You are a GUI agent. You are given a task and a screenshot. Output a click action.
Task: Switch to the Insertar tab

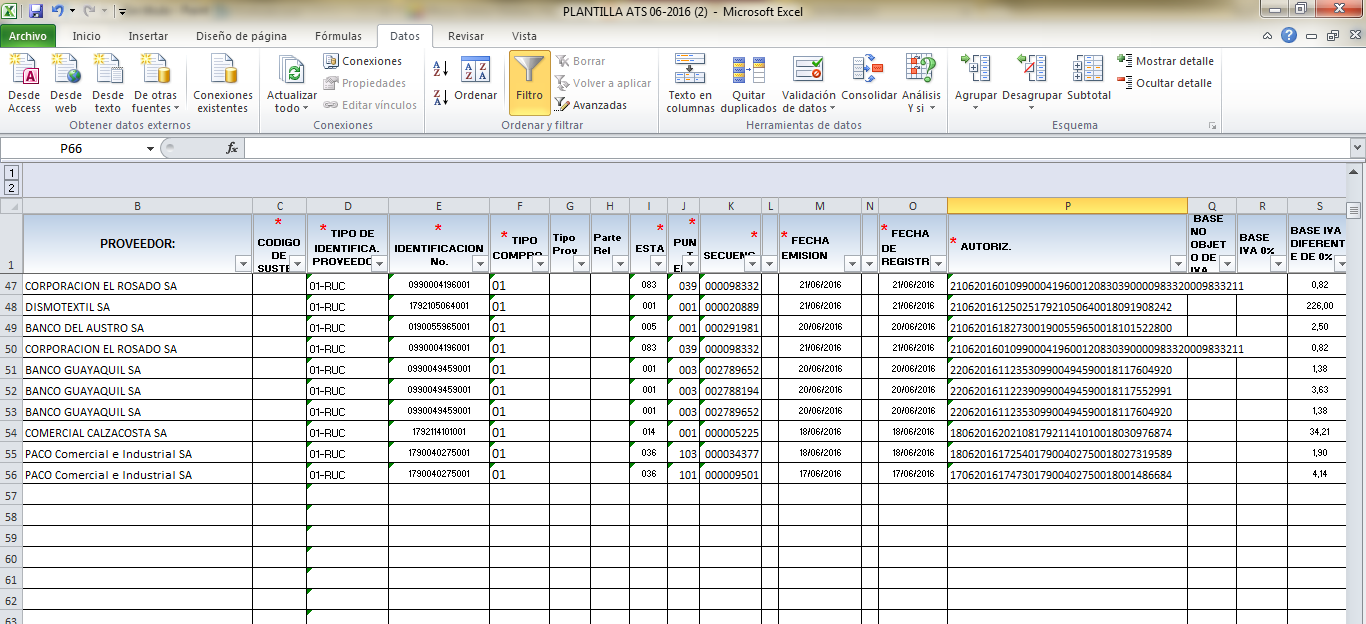coord(148,36)
